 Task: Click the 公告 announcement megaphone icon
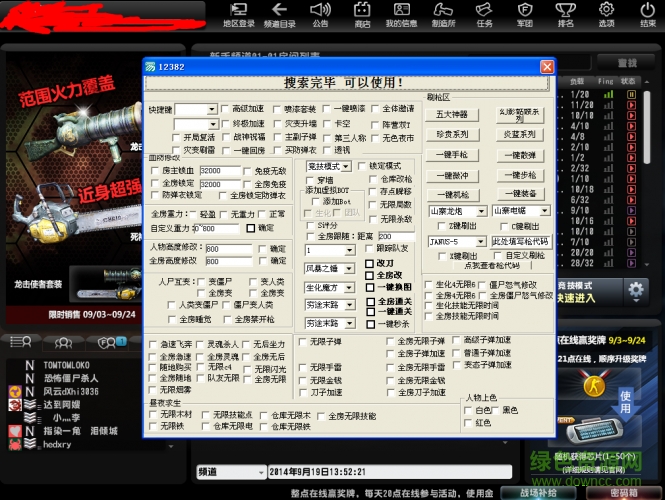tap(320, 14)
